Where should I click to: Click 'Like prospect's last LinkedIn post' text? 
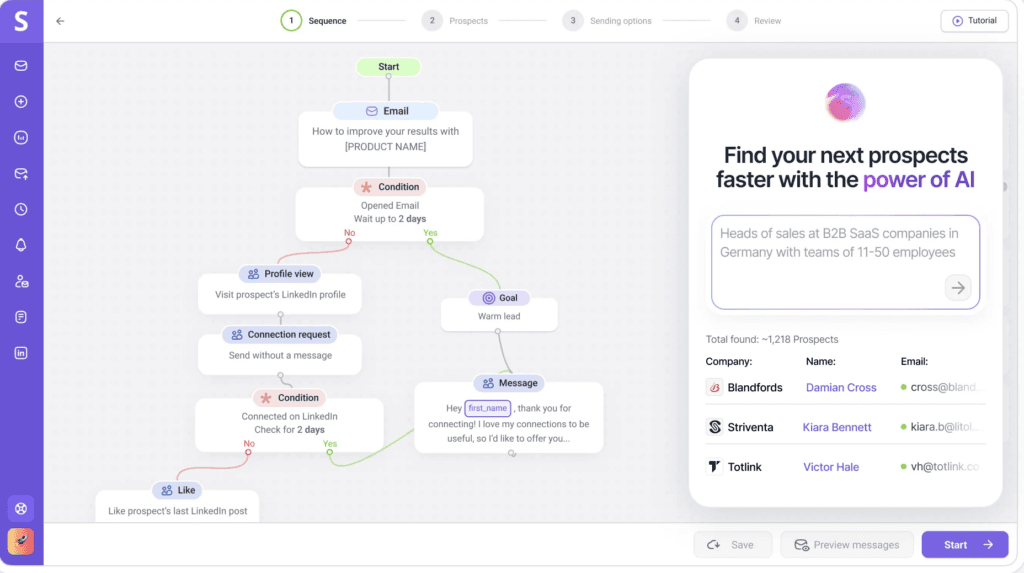pyautogui.click(x=178, y=511)
